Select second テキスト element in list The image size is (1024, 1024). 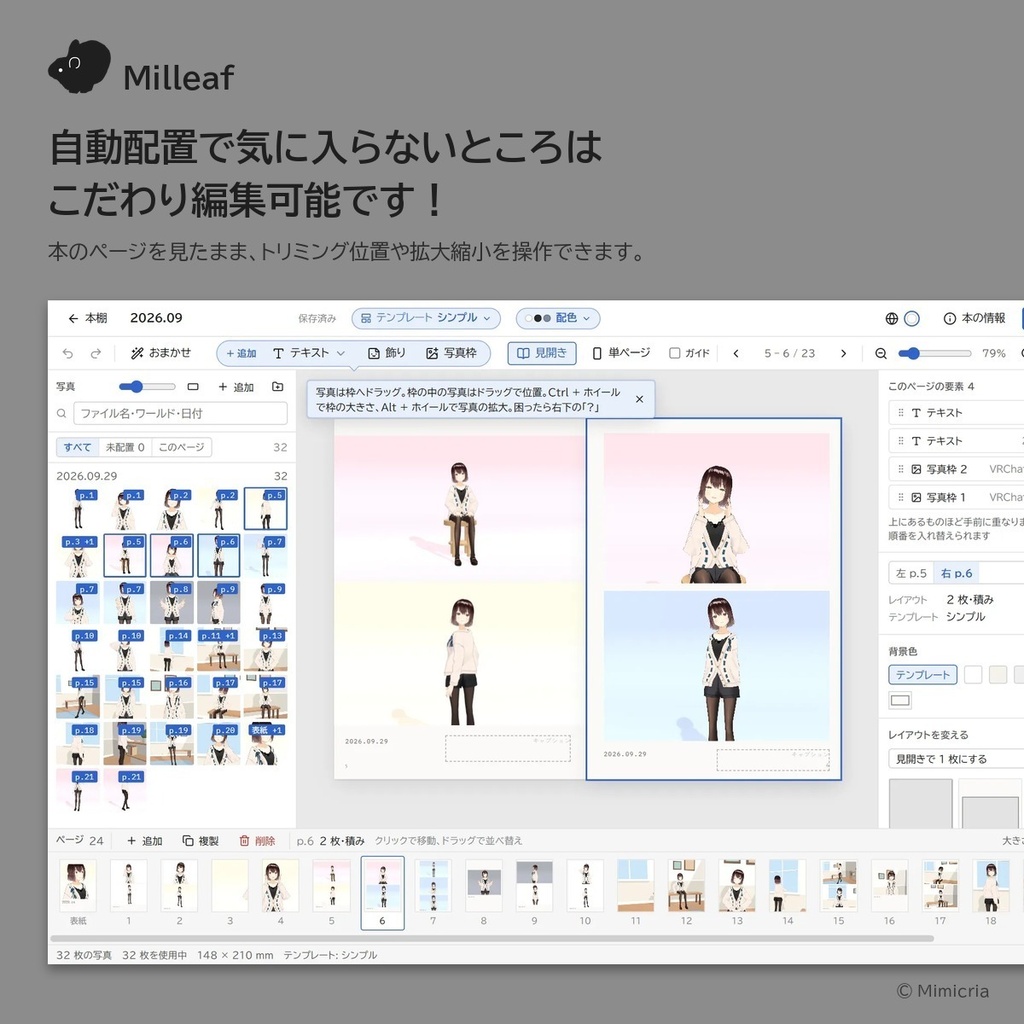tap(956, 441)
